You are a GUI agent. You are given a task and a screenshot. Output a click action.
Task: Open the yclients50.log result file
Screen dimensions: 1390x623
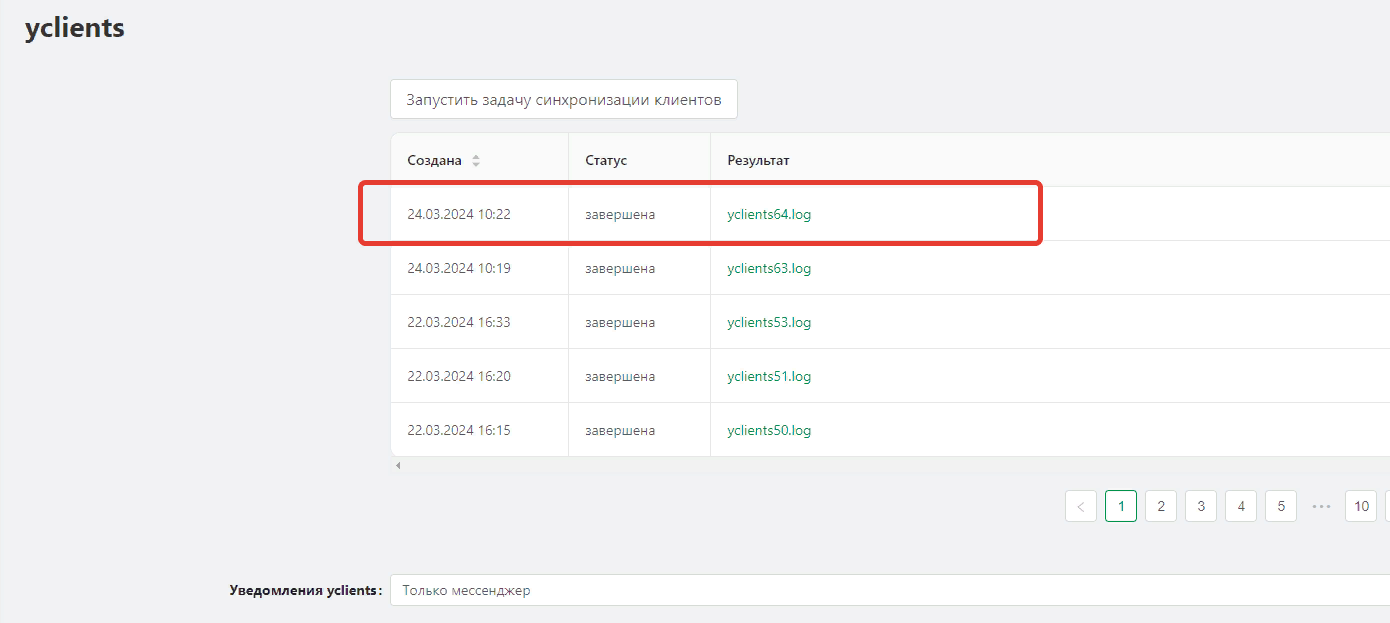769,430
